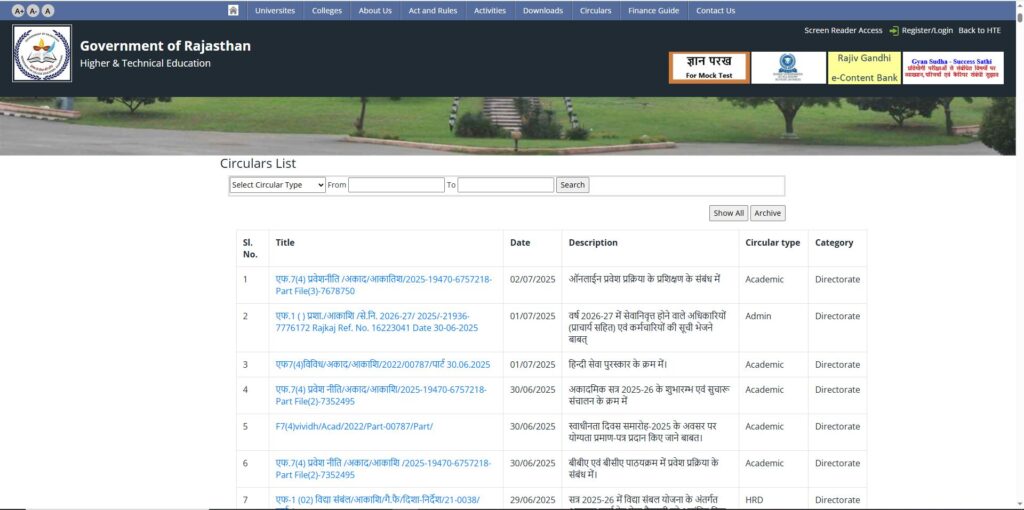Click the To date input field
This screenshot has height=510, width=1024.
[x=505, y=185]
